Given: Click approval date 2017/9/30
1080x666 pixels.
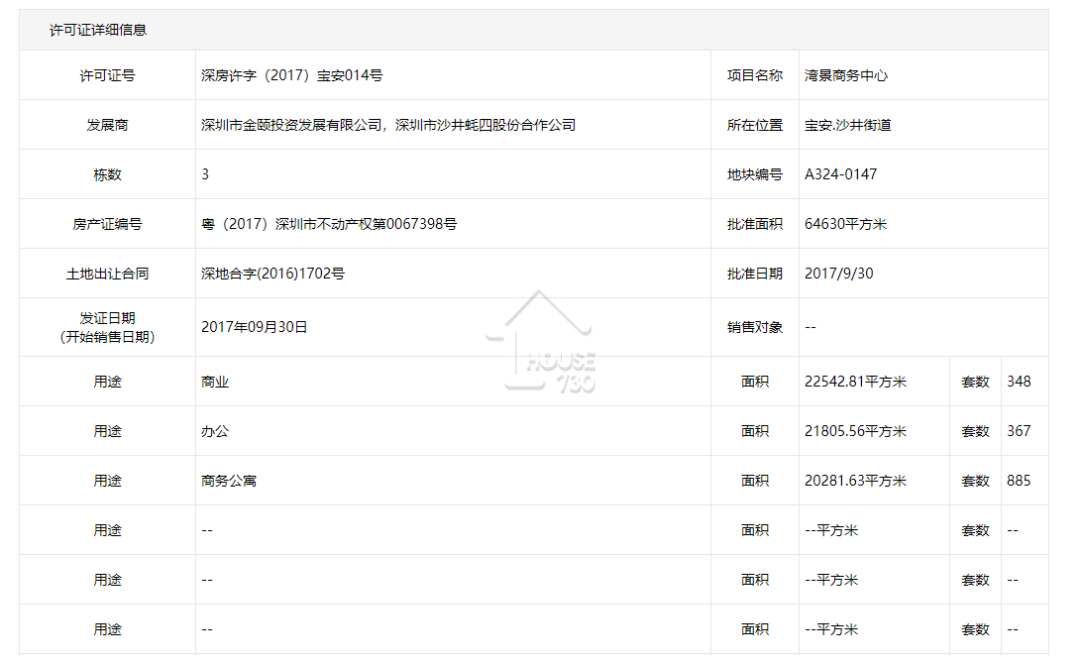Looking at the screenshot, I should click(839, 273).
